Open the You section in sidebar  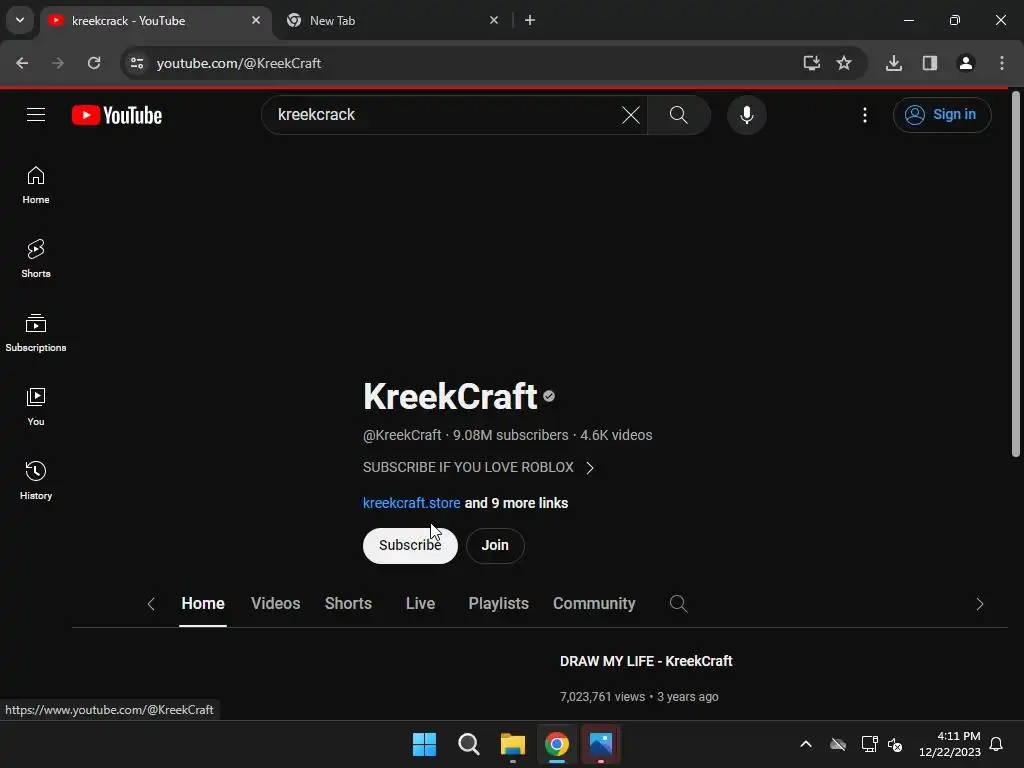click(x=36, y=407)
